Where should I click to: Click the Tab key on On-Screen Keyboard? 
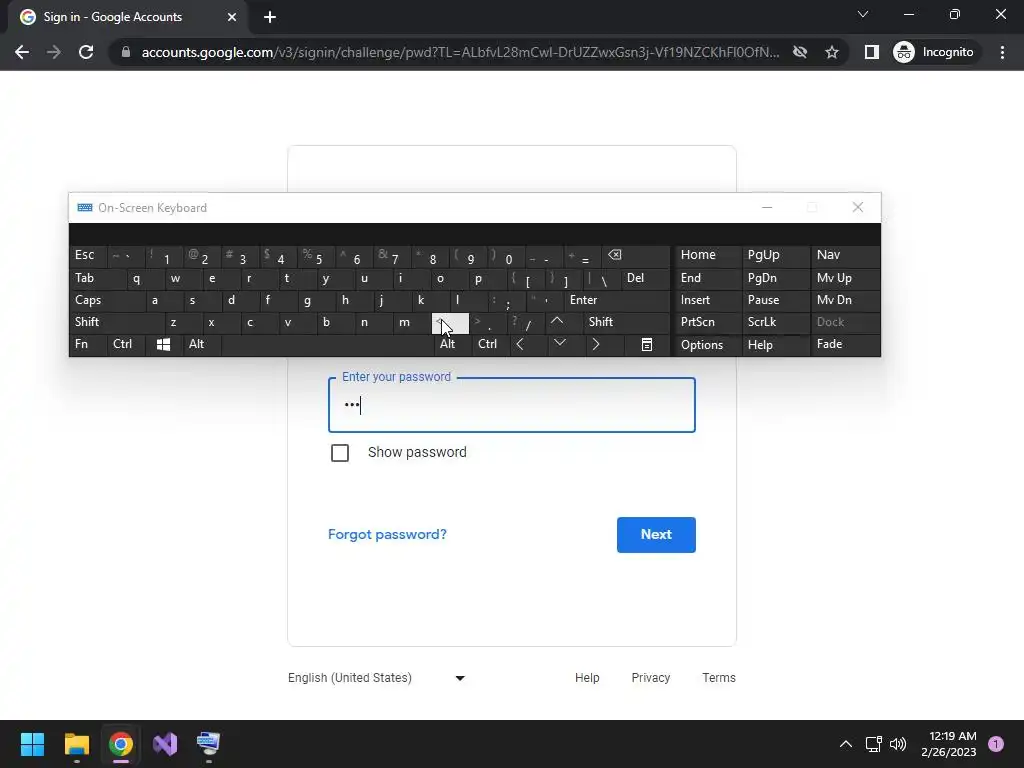click(97, 278)
